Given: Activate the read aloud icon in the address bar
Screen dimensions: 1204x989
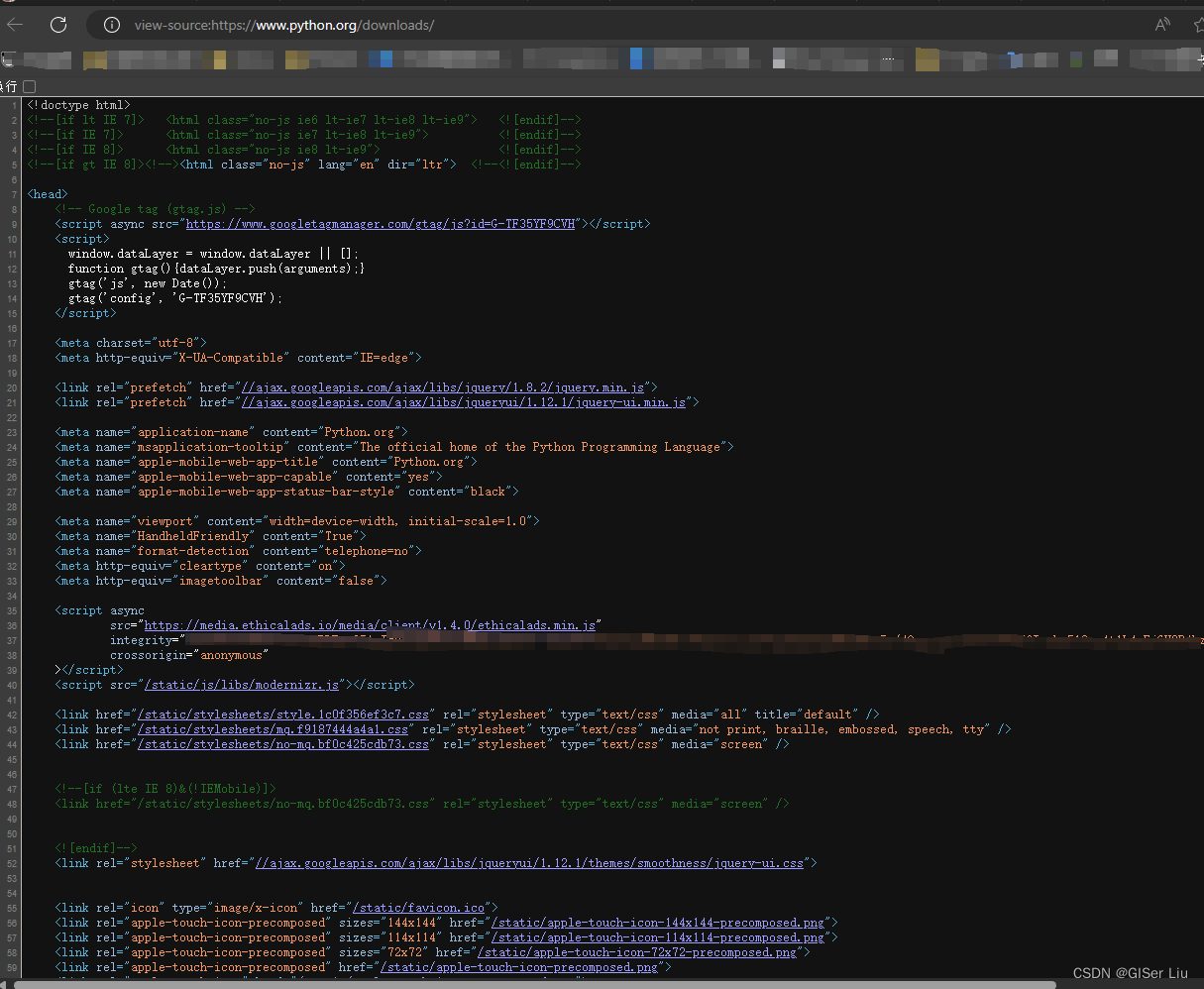Looking at the screenshot, I should coord(1162,25).
